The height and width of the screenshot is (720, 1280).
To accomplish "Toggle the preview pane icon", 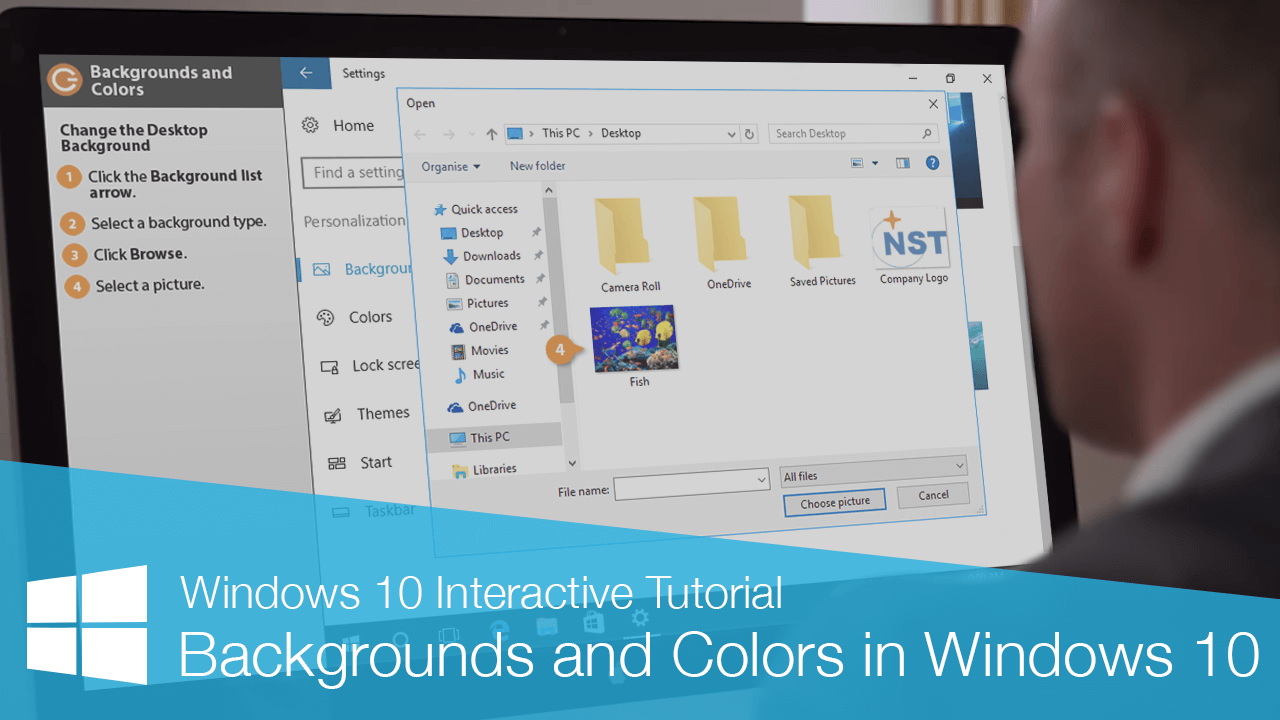I will (x=903, y=163).
